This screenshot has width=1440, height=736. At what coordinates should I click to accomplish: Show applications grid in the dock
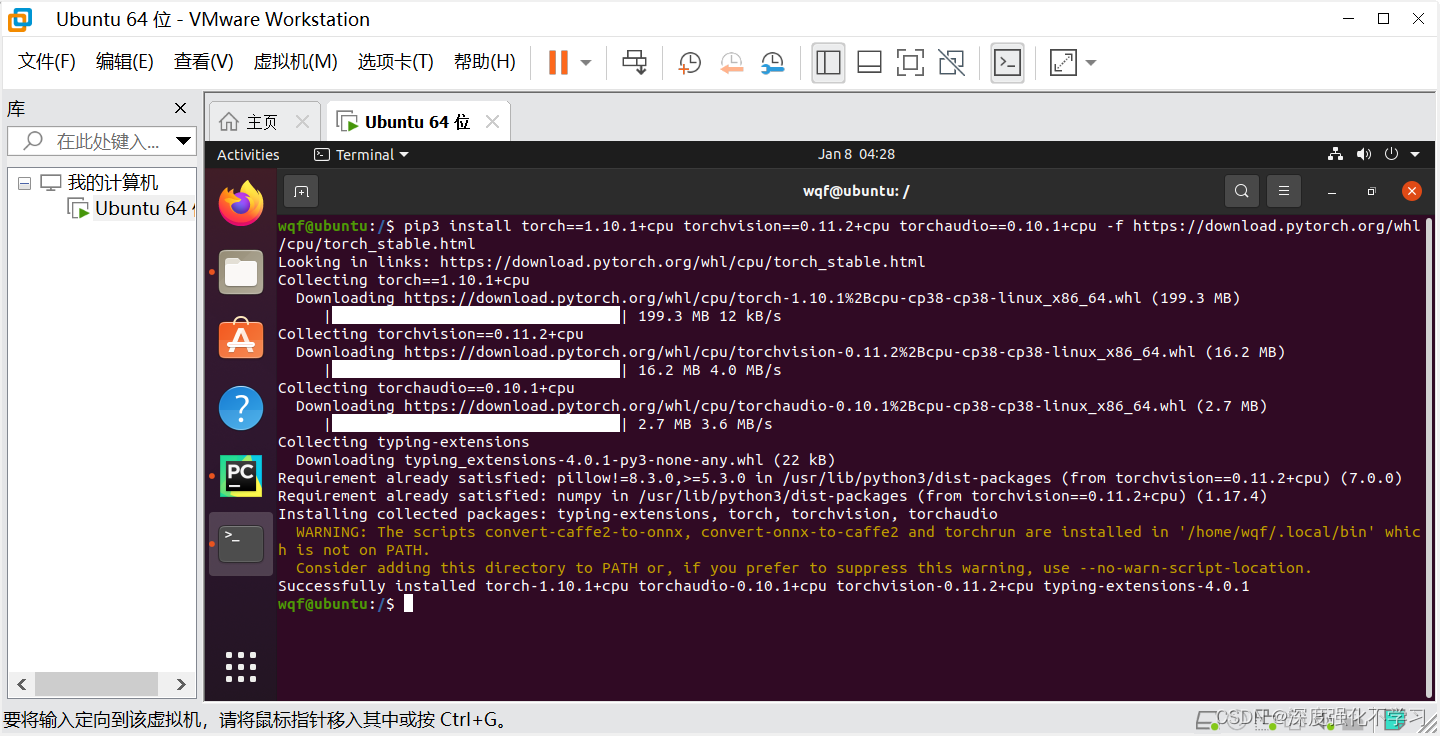(241, 667)
